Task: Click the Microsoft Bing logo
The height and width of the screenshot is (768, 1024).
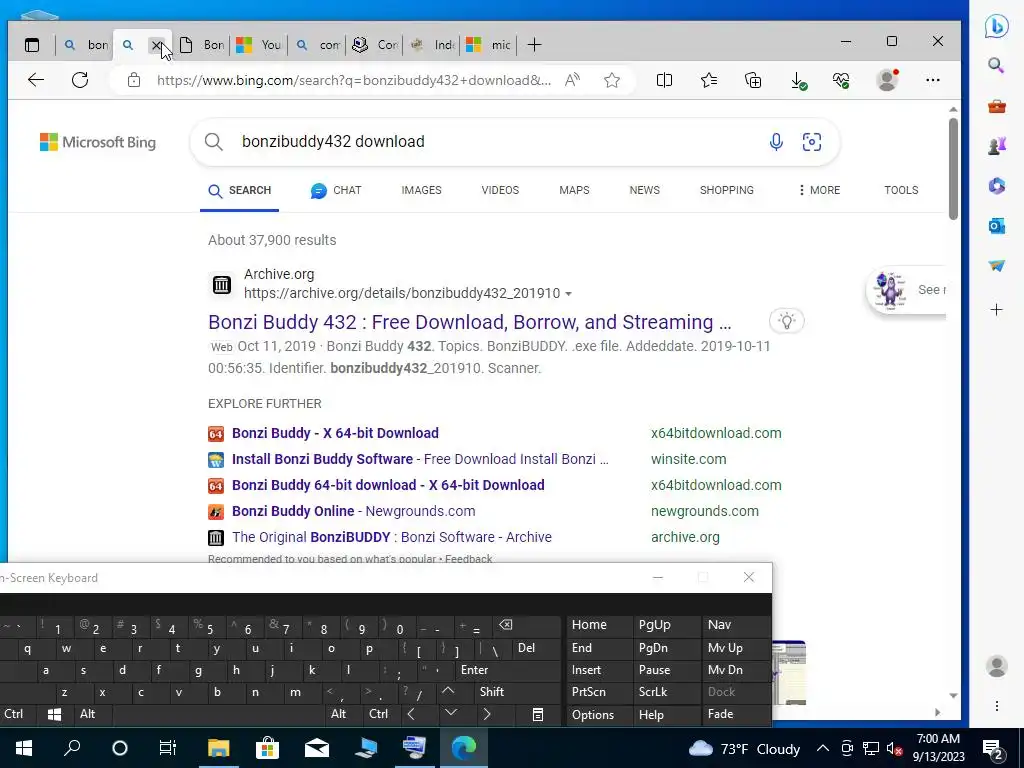Action: point(98,142)
